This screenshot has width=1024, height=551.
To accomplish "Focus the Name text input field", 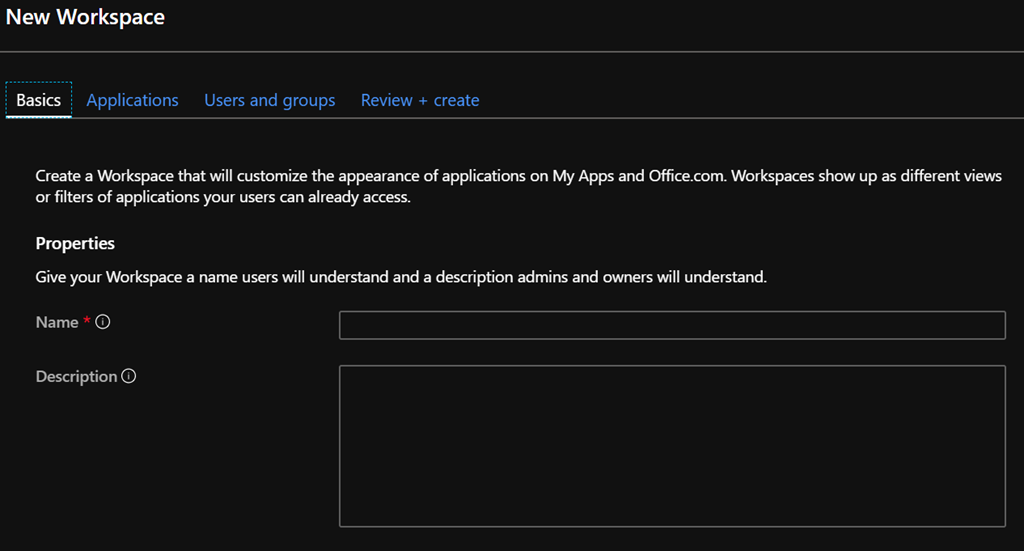I will [672, 325].
